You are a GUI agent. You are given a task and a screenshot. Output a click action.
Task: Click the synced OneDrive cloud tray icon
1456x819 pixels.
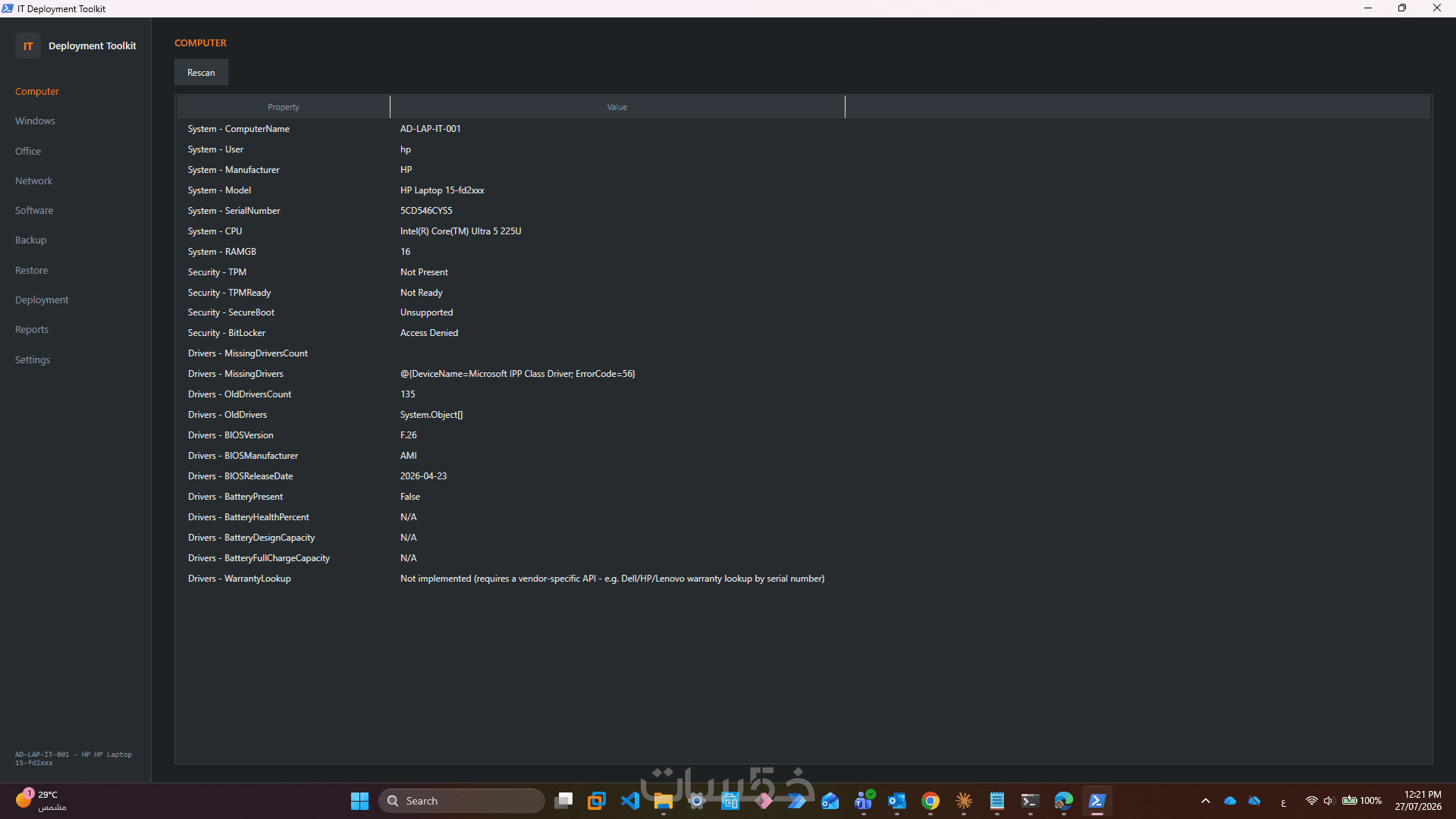(x=1230, y=801)
